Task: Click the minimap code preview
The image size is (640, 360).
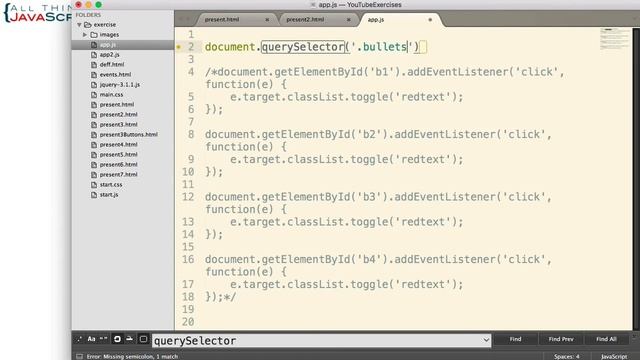Action: [x=615, y=39]
